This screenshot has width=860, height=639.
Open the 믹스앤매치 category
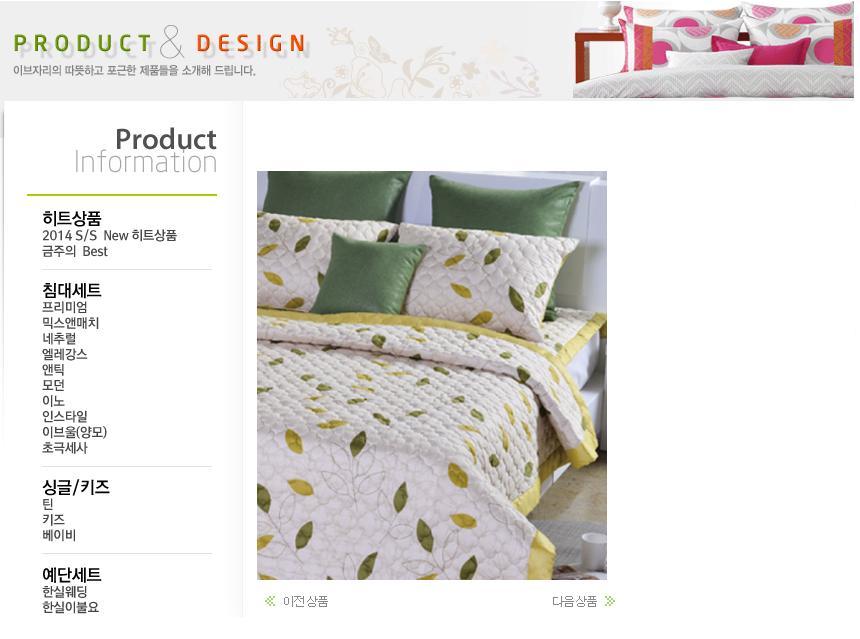[71, 323]
